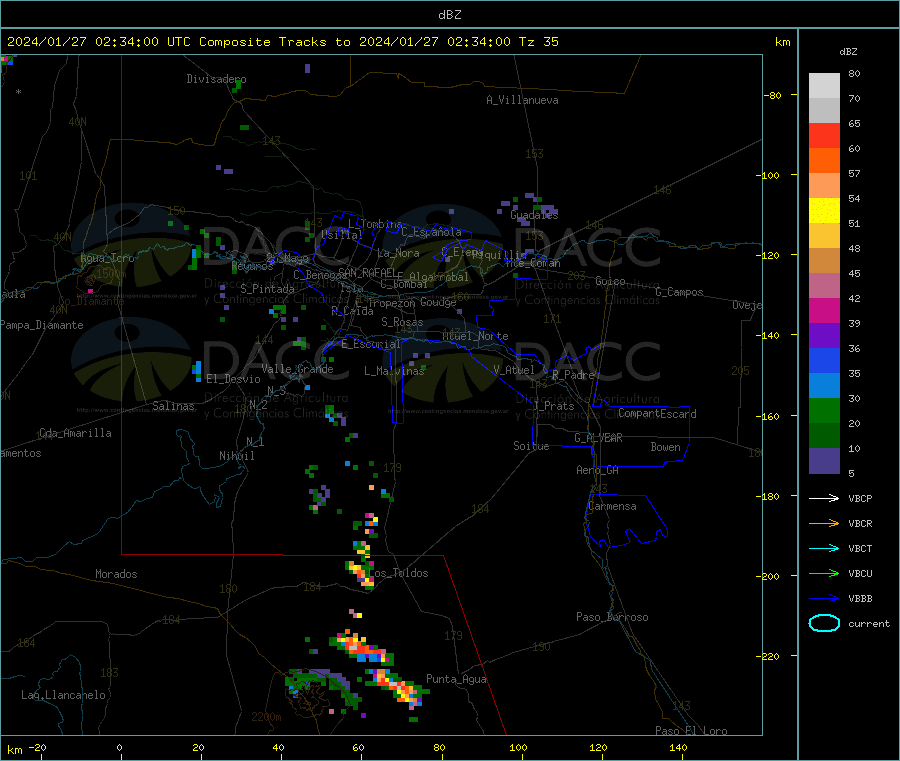Screen dimensions: 900x761
Task: Click the 'Valle_Grande' map label
Action: coord(297,368)
